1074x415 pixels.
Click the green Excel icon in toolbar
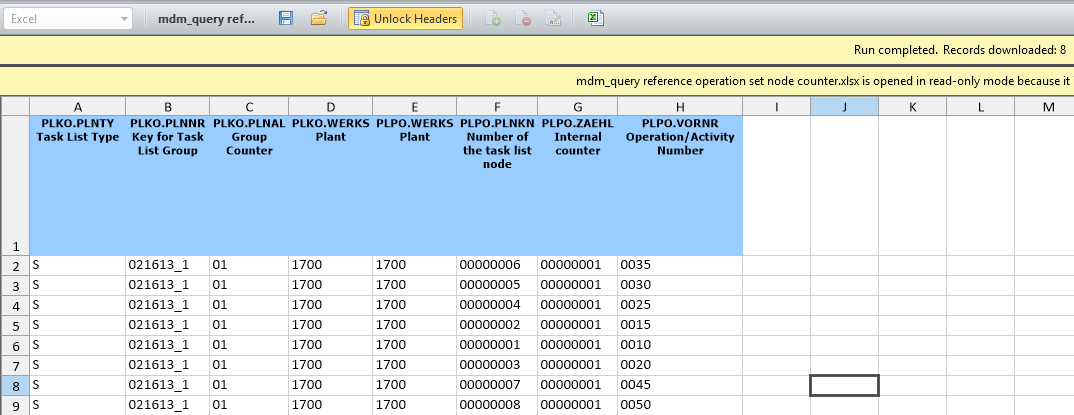[594, 19]
